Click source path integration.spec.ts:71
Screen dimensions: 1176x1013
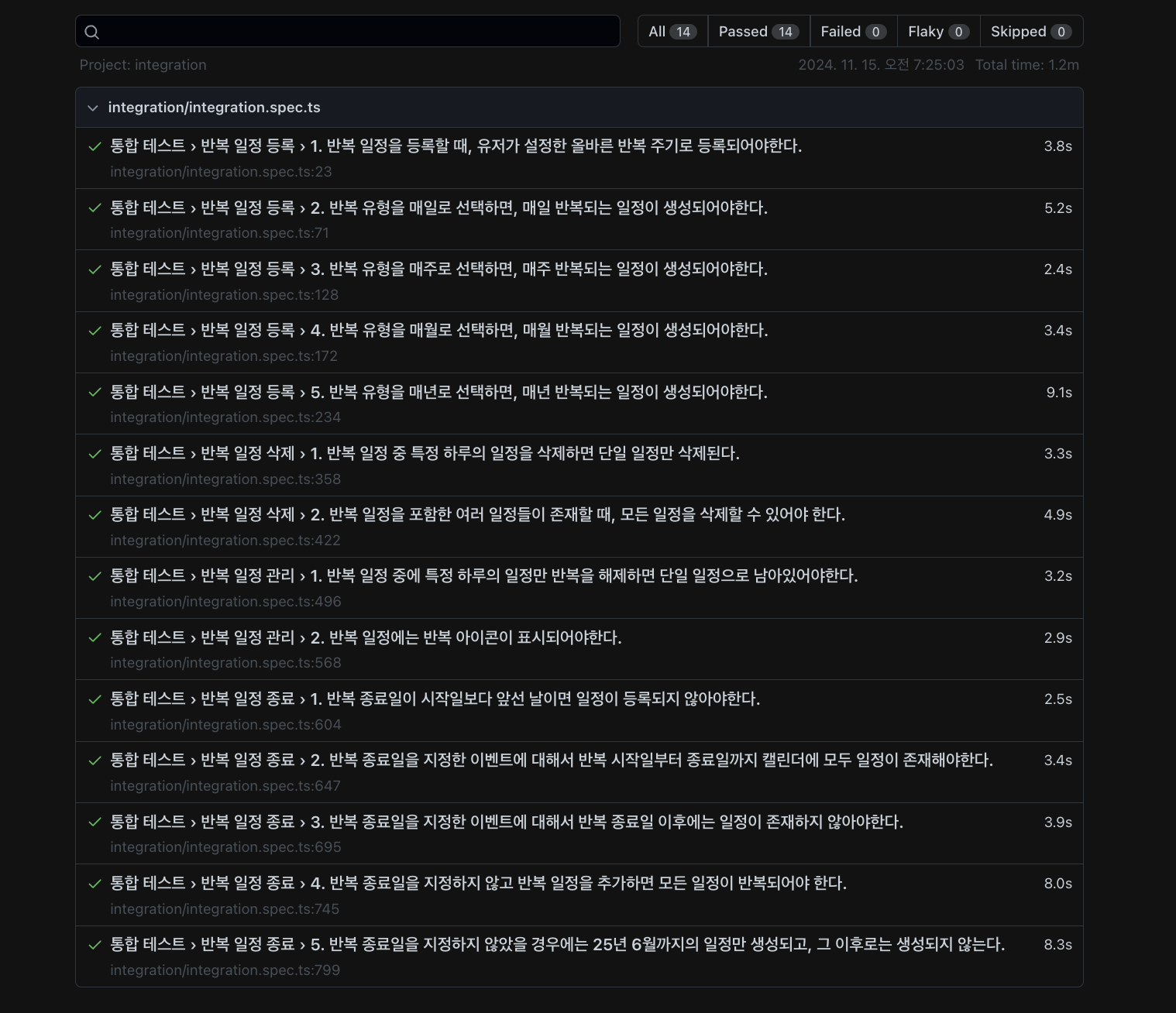tap(220, 233)
